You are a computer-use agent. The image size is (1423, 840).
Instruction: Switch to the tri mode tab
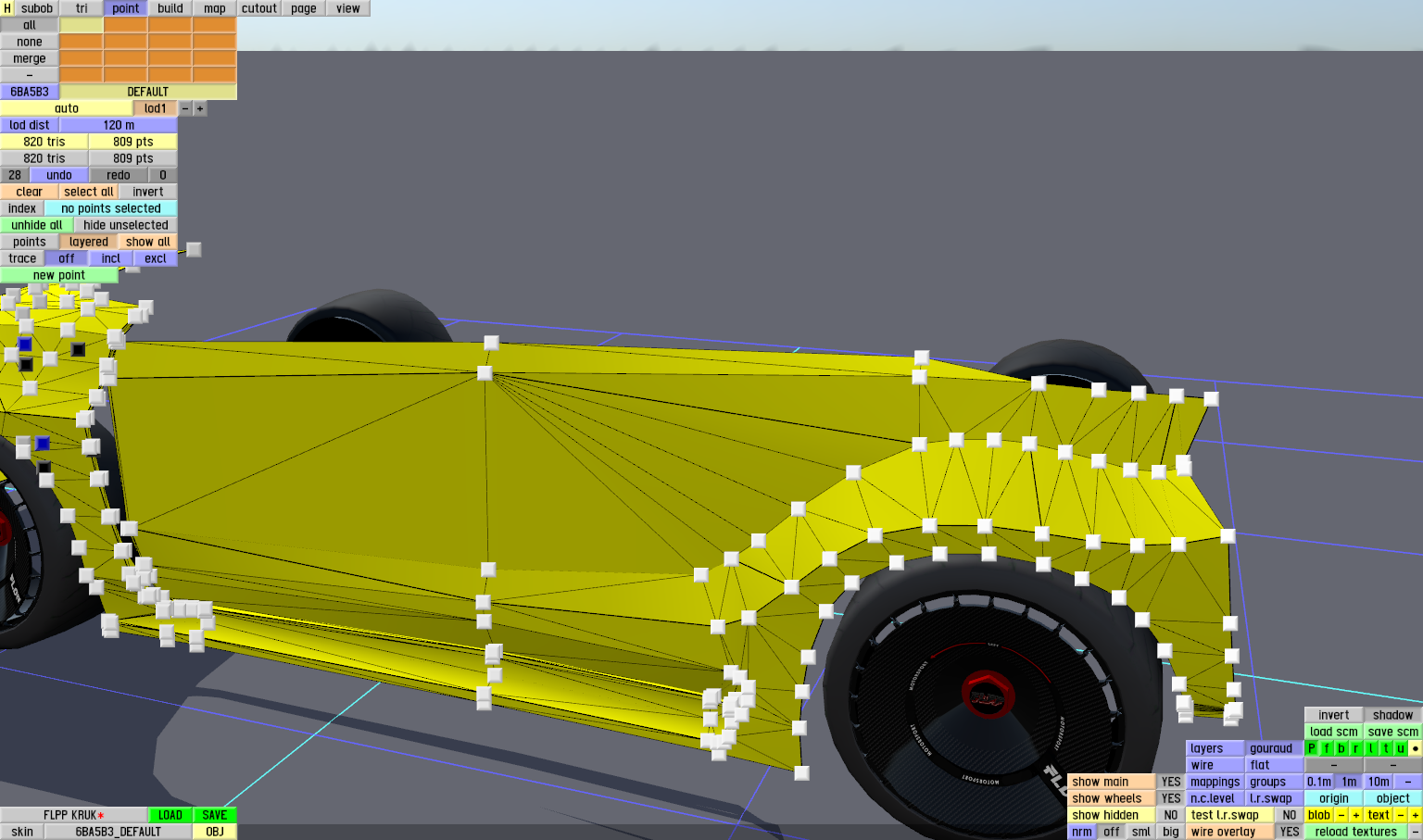[82, 8]
